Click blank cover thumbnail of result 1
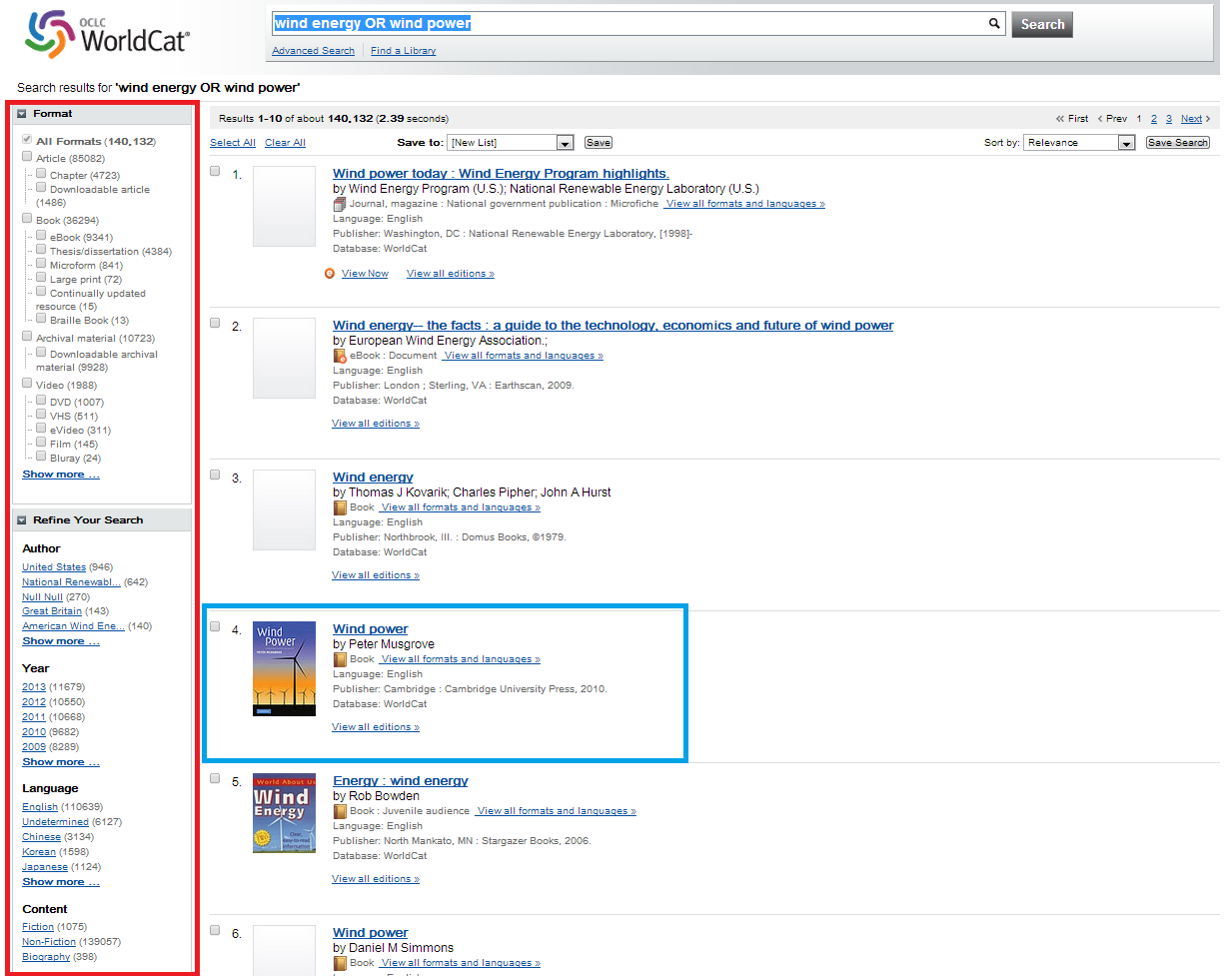The height and width of the screenshot is (976, 1232). 284,206
